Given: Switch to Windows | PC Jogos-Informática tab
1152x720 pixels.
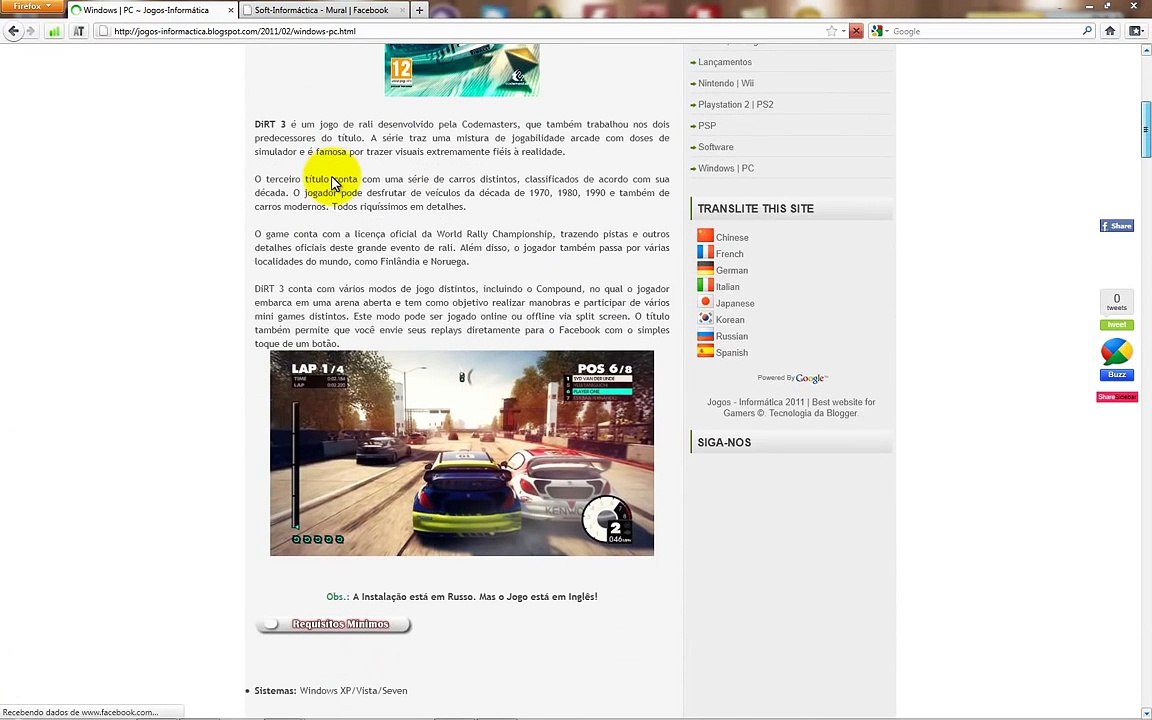Looking at the screenshot, I should pos(152,10).
